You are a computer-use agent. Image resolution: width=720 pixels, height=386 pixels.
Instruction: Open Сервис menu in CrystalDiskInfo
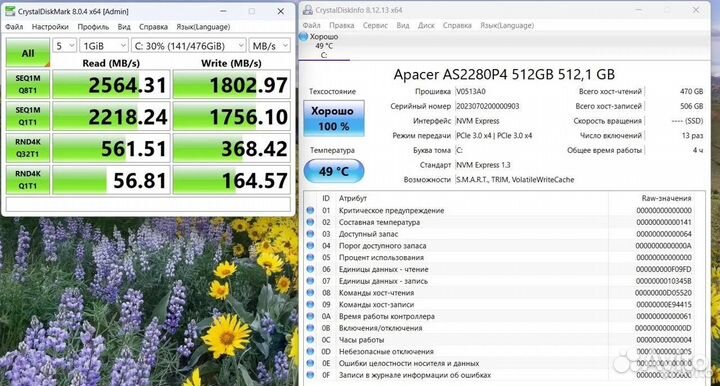(x=375, y=25)
